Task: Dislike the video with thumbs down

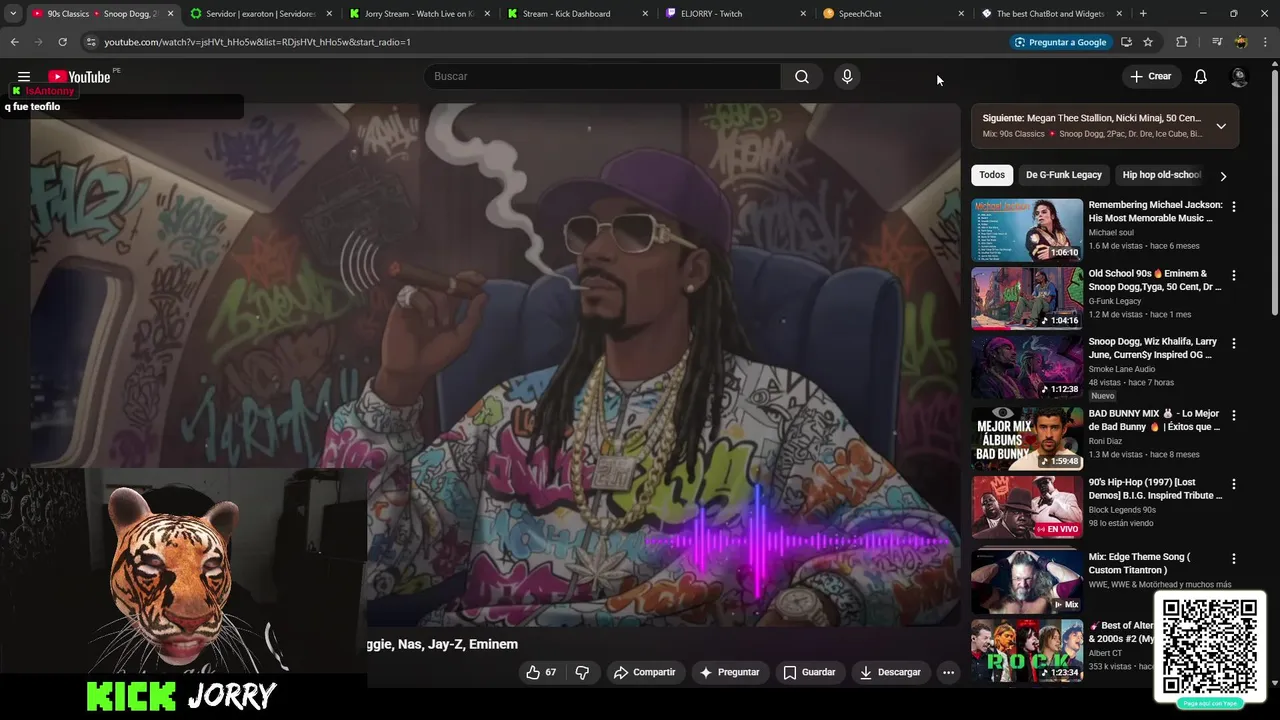Action: [582, 672]
